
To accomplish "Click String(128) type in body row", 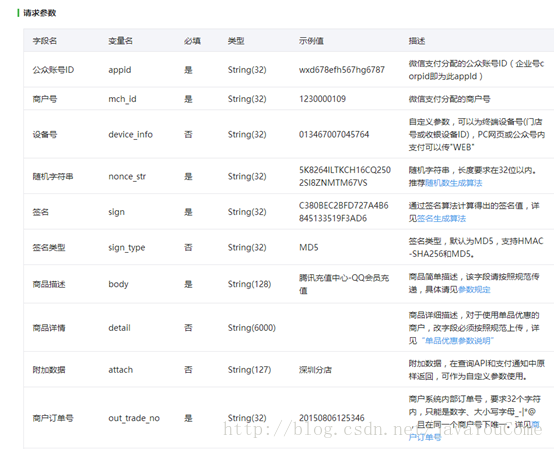I will click(249, 284).
